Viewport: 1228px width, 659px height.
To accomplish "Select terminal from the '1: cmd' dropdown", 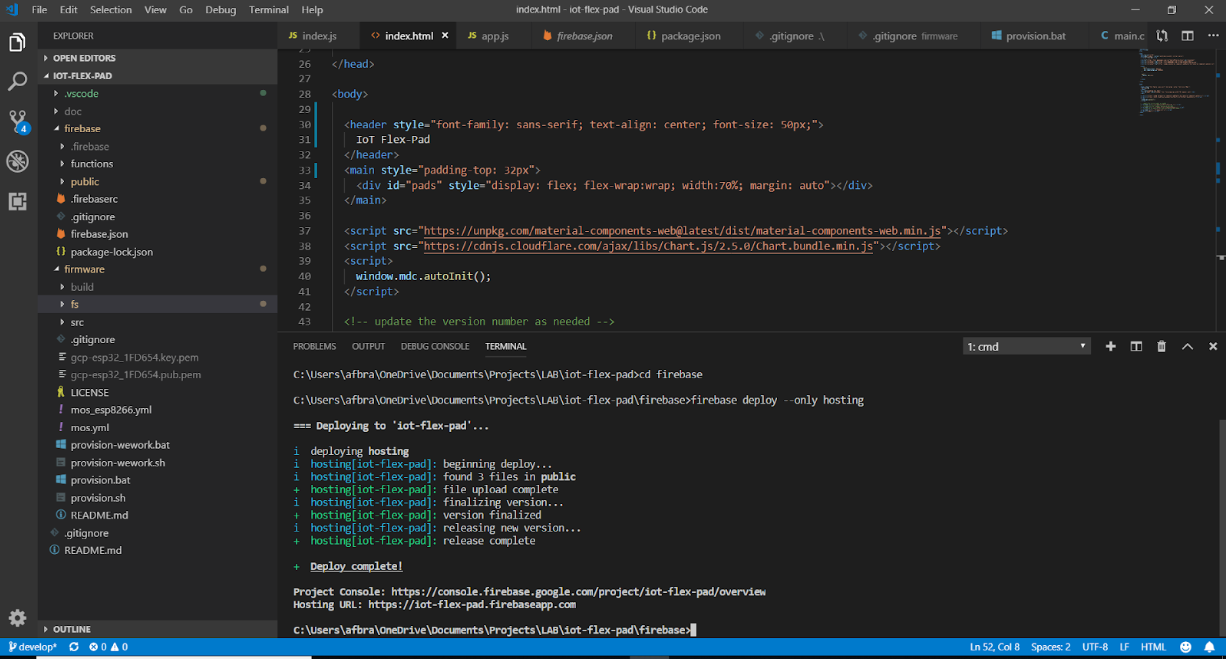I will (x=1027, y=346).
